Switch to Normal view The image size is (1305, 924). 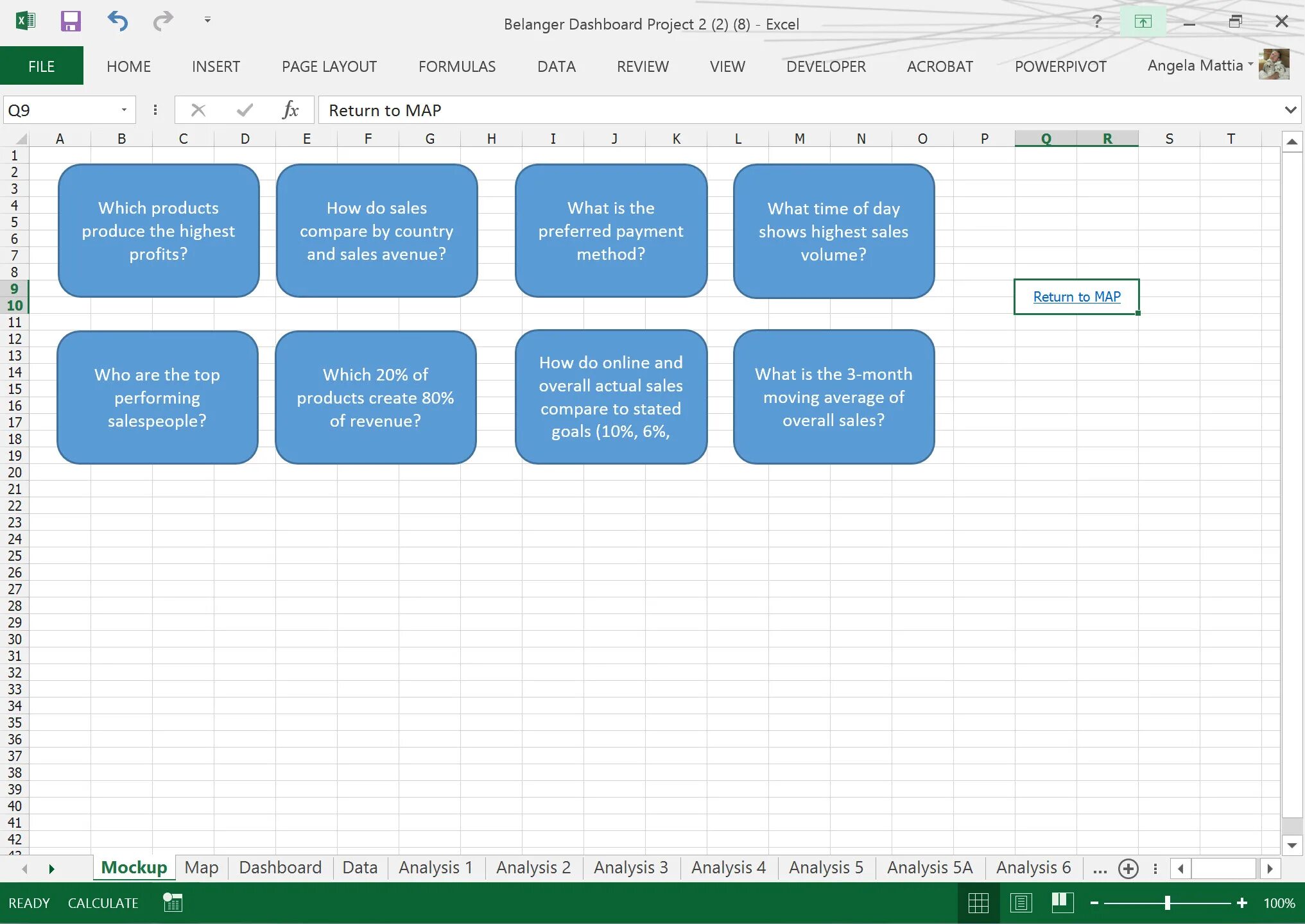[x=978, y=903]
